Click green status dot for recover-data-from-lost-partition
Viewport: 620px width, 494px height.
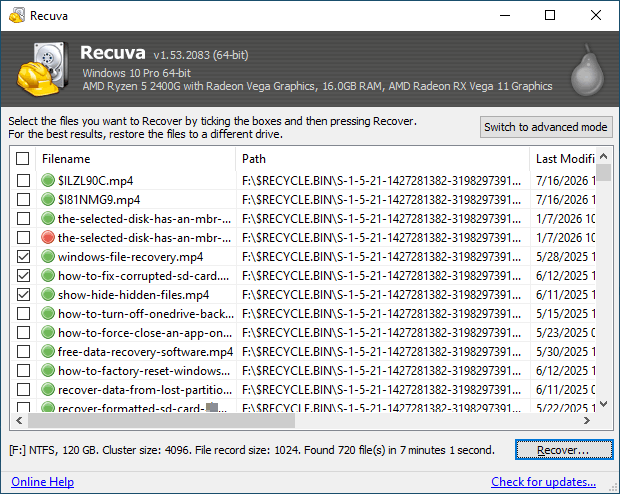click(x=48, y=389)
